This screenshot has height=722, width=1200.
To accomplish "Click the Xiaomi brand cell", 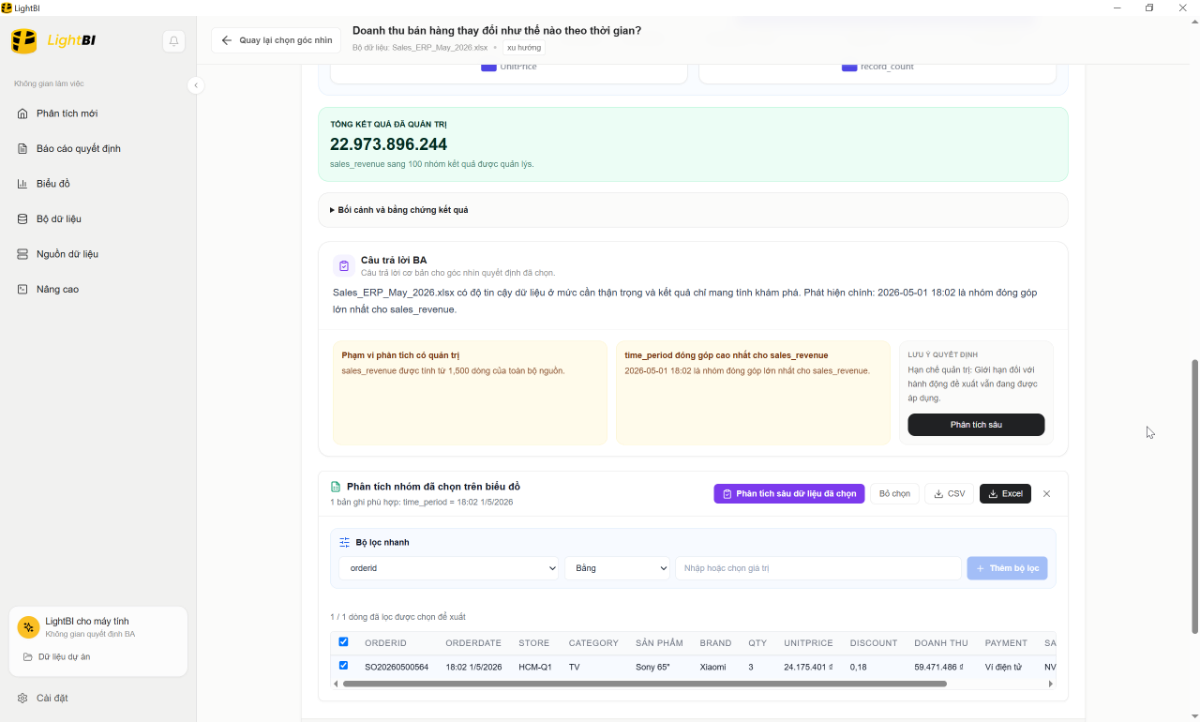I will click(x=713, y=666).
